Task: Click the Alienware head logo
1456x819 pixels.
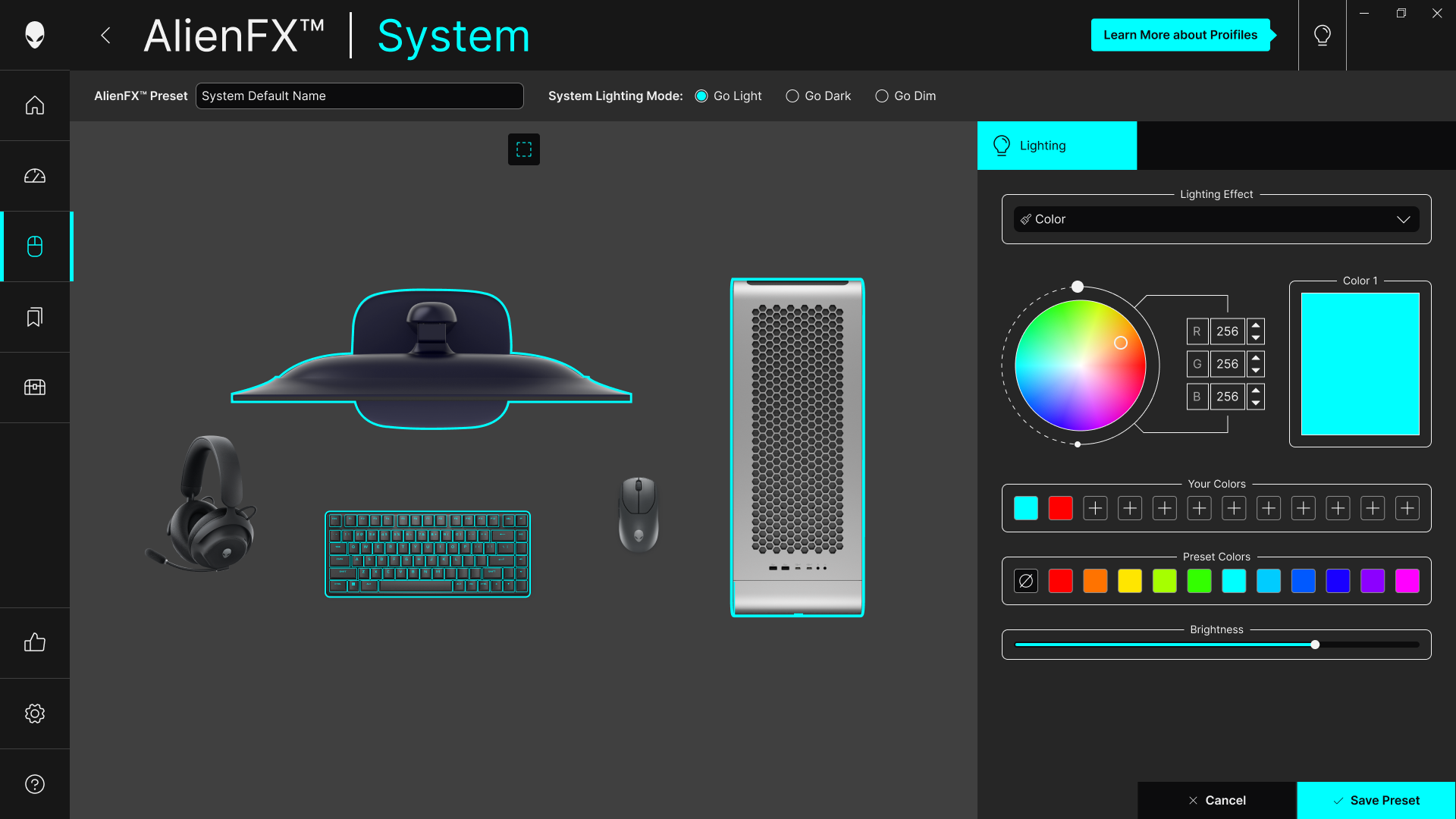Action: [x=35, y=35]
